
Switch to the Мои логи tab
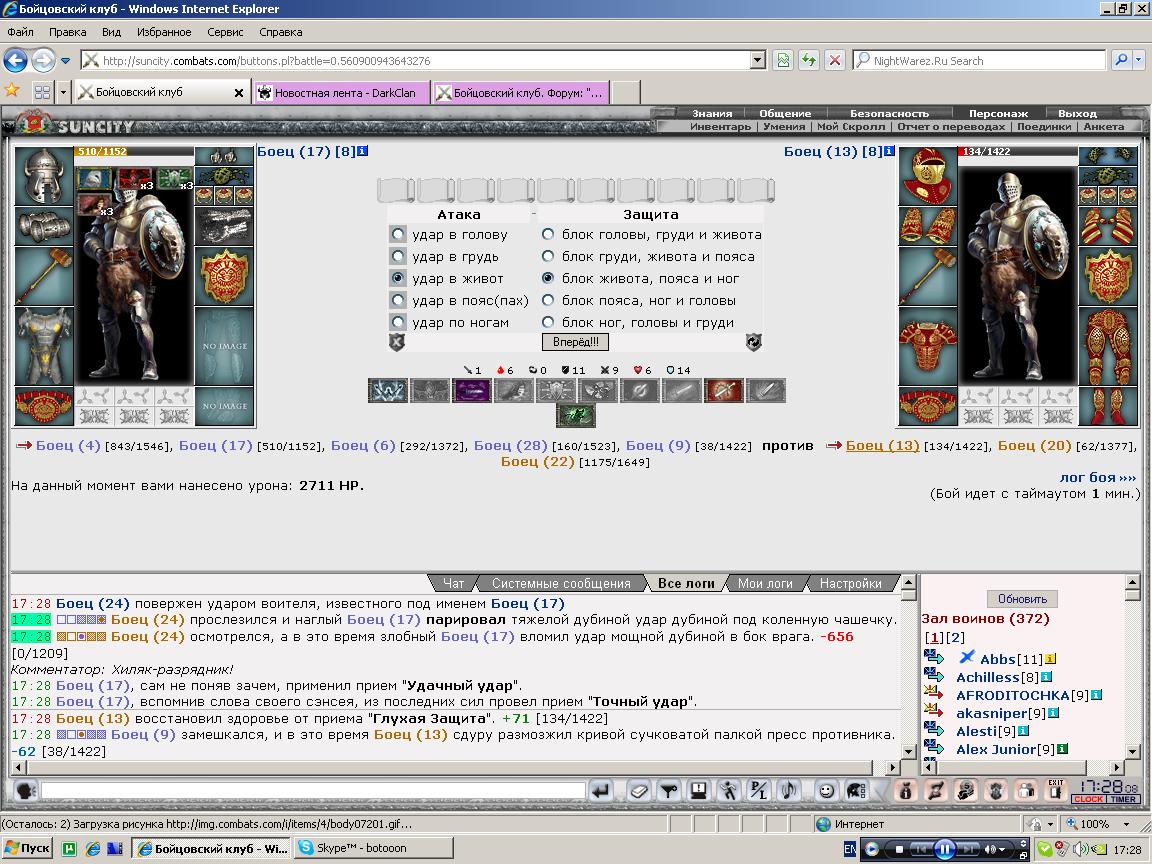765,583
